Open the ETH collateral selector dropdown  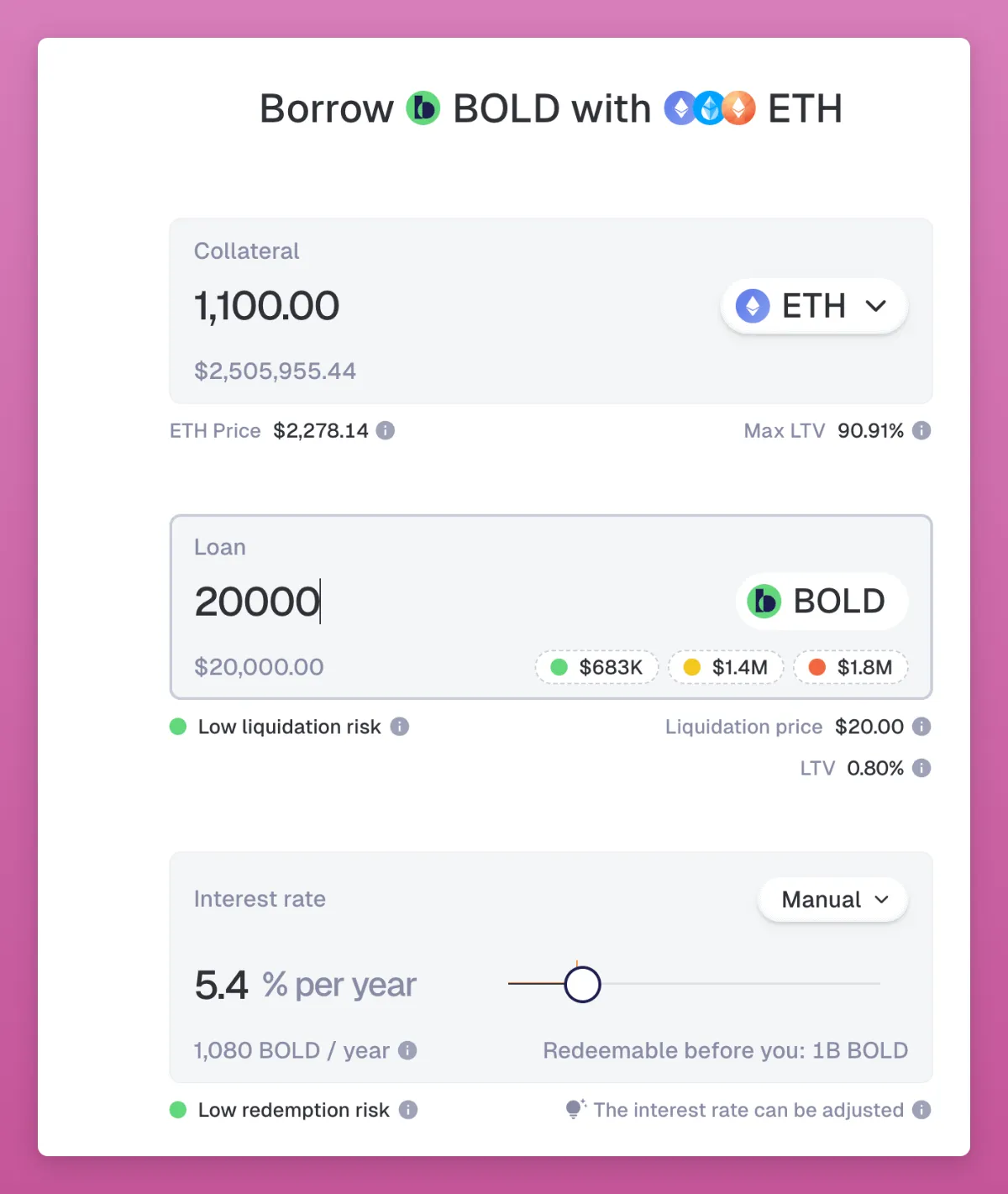coord(813,306)
